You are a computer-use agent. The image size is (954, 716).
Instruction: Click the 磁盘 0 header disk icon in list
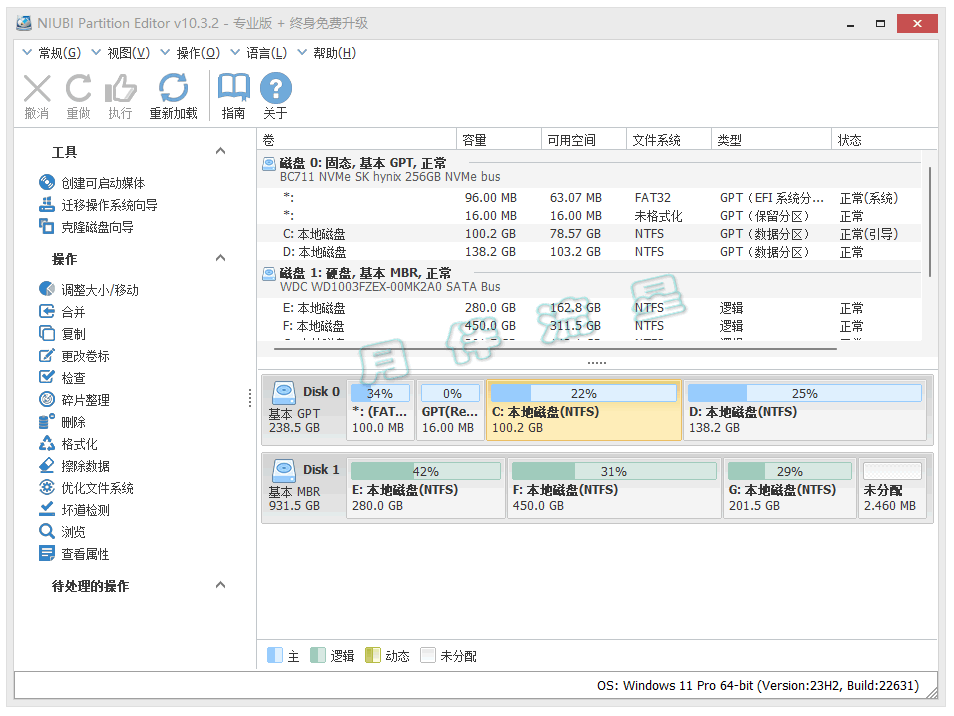tap(268, 164)
